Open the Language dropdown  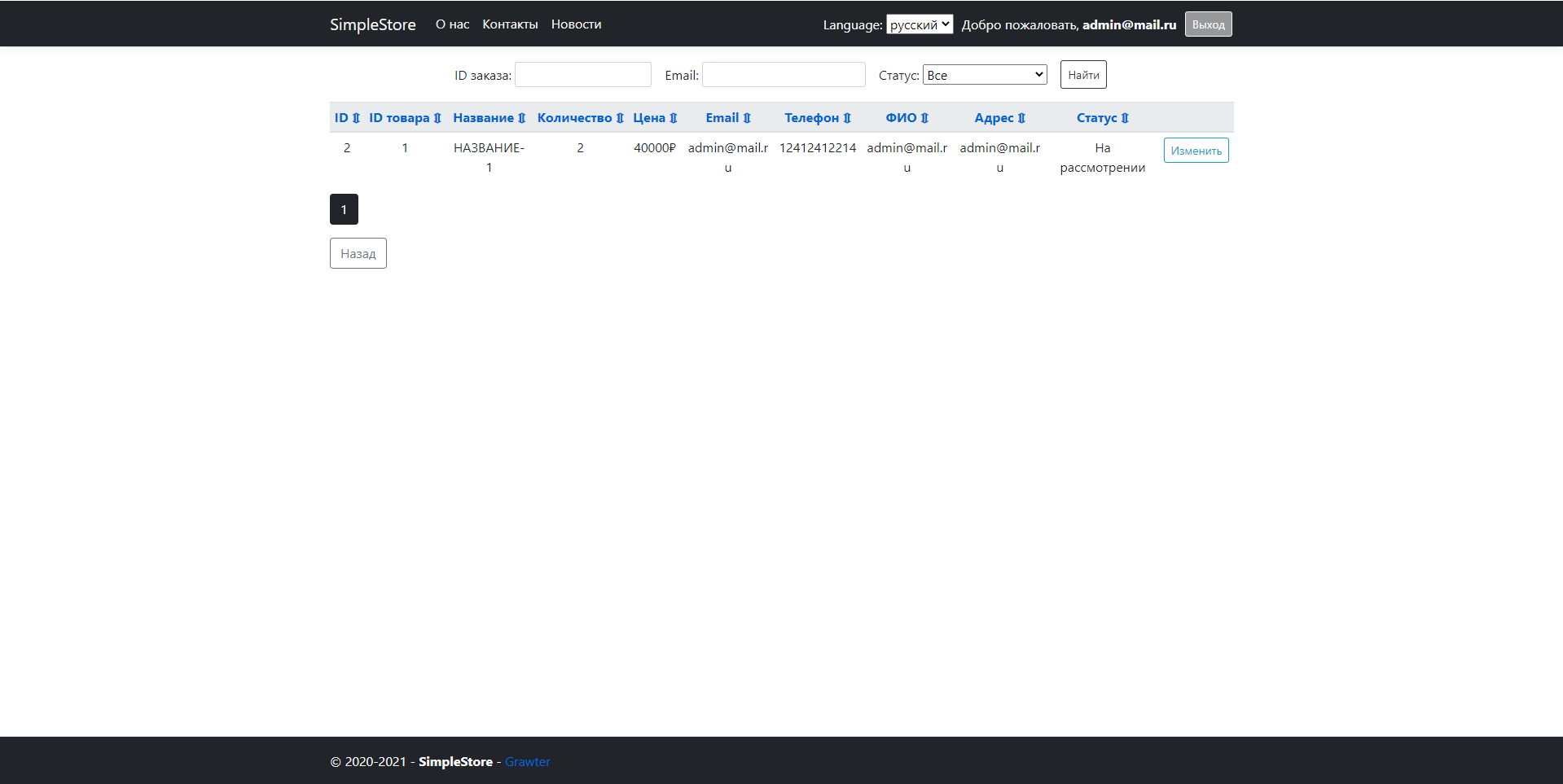tap(920, 24)
